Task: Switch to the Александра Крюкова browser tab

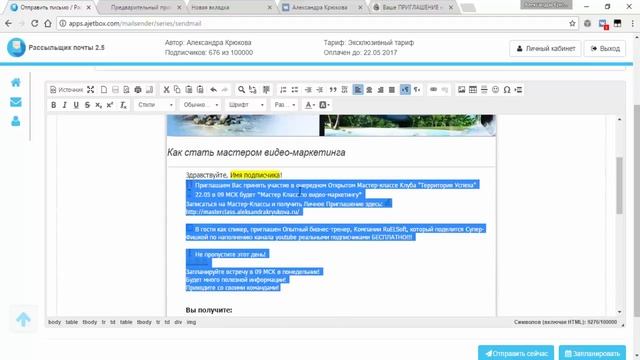Action: point(320,7)
